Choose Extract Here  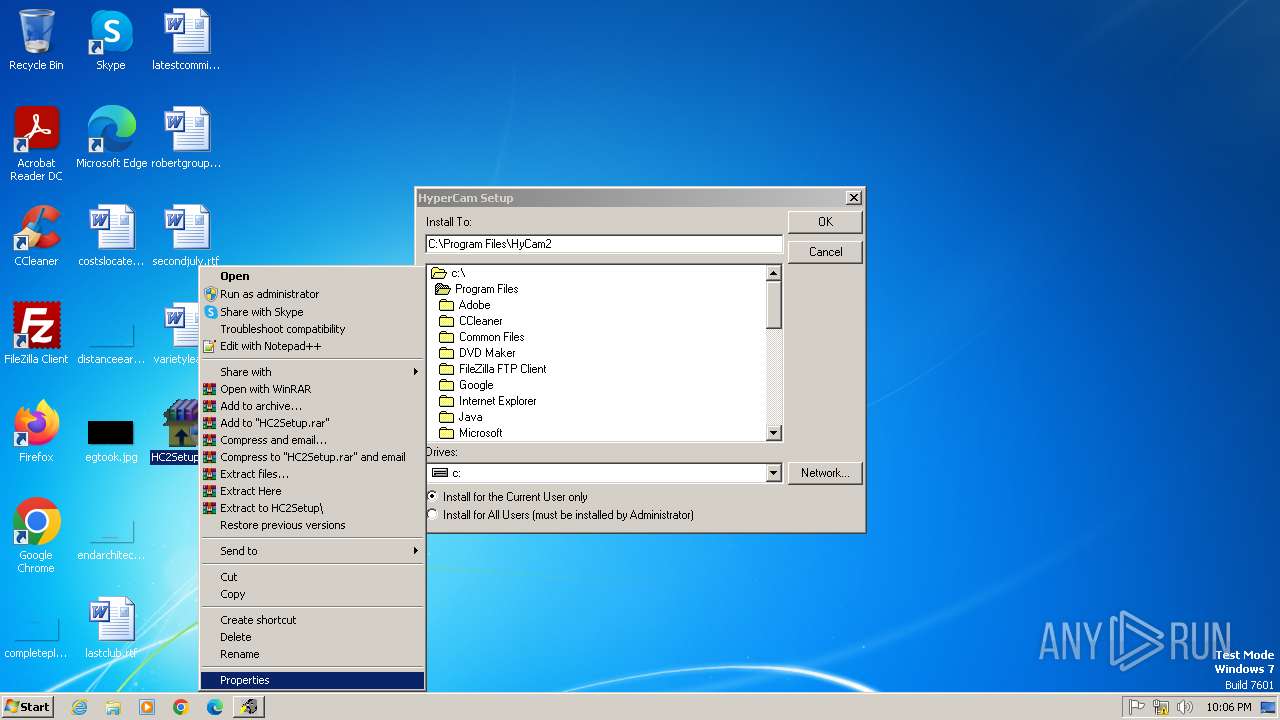pos(312,491)
